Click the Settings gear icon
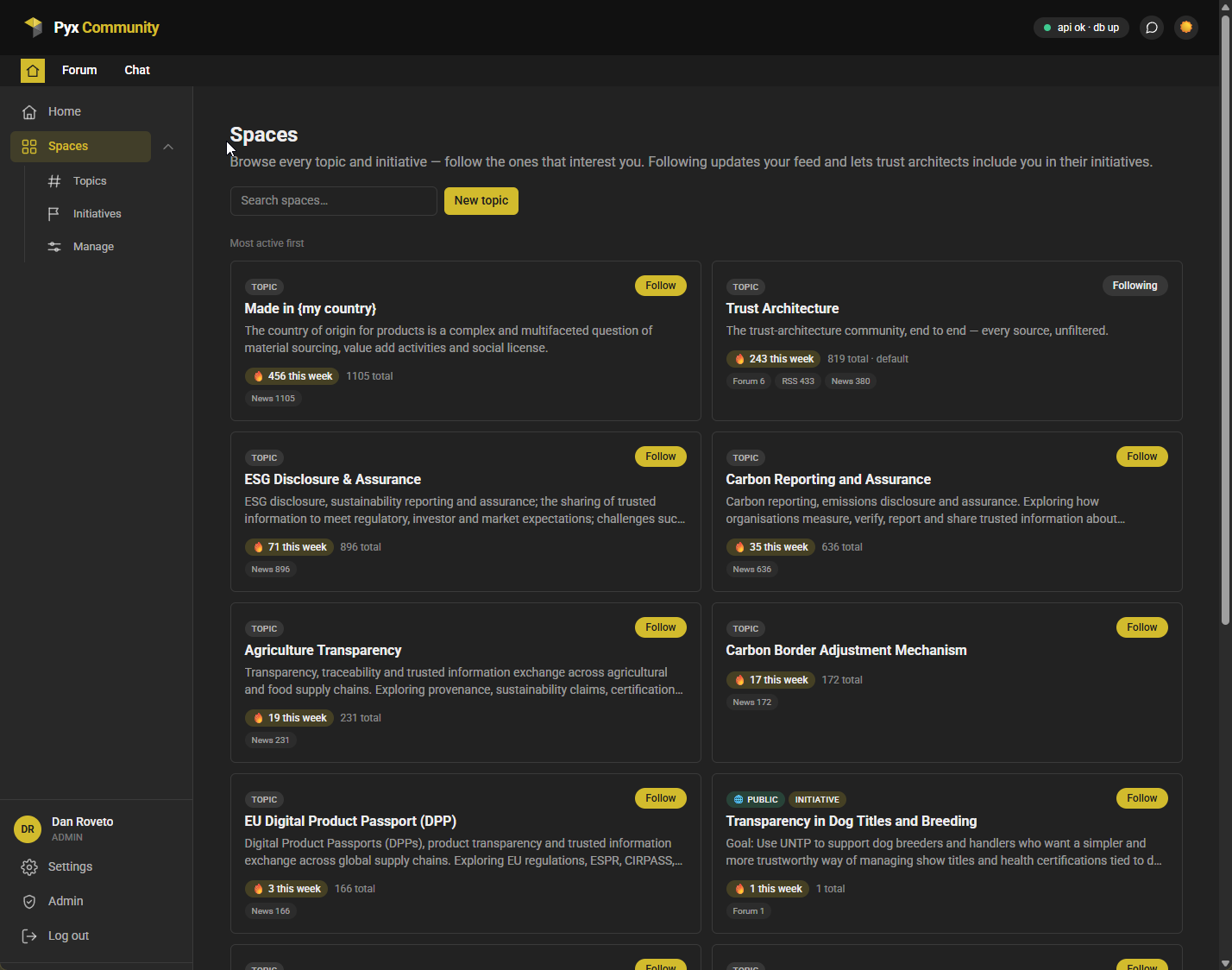The width and height of the screenshot is (1232, 970). [29, 867]
